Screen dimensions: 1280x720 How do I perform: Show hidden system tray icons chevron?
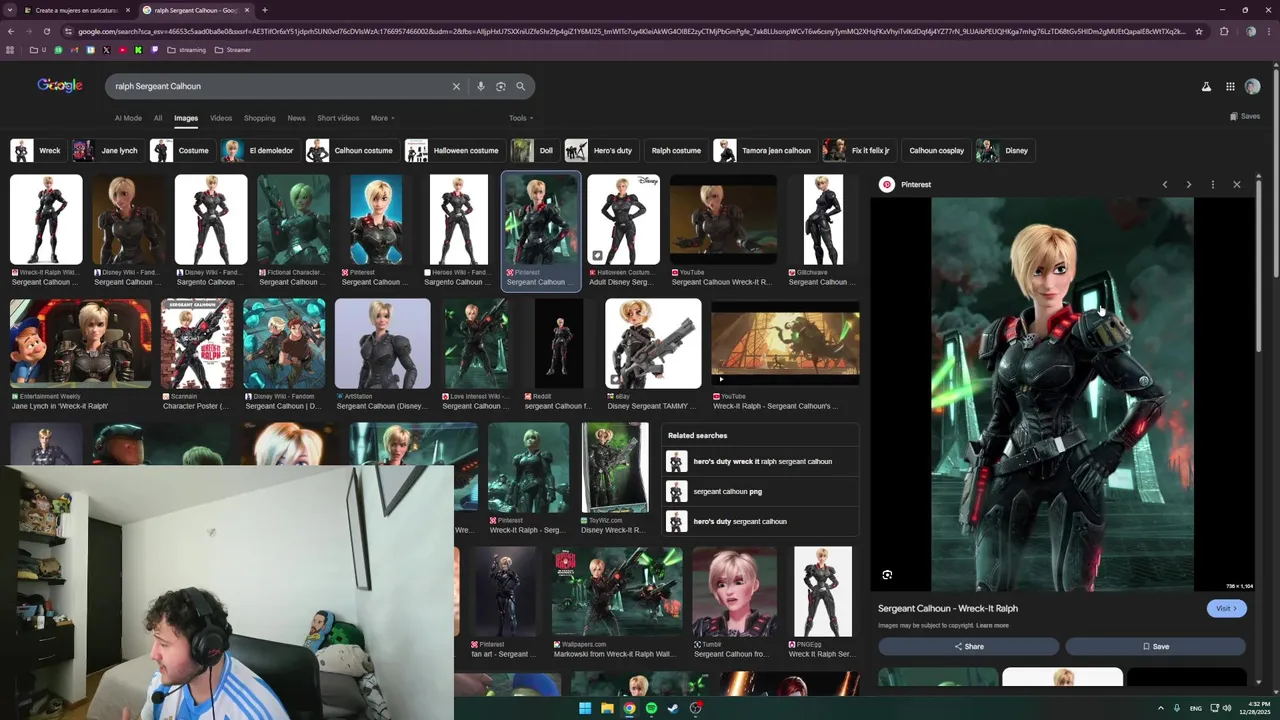(x=1161, y=708)
